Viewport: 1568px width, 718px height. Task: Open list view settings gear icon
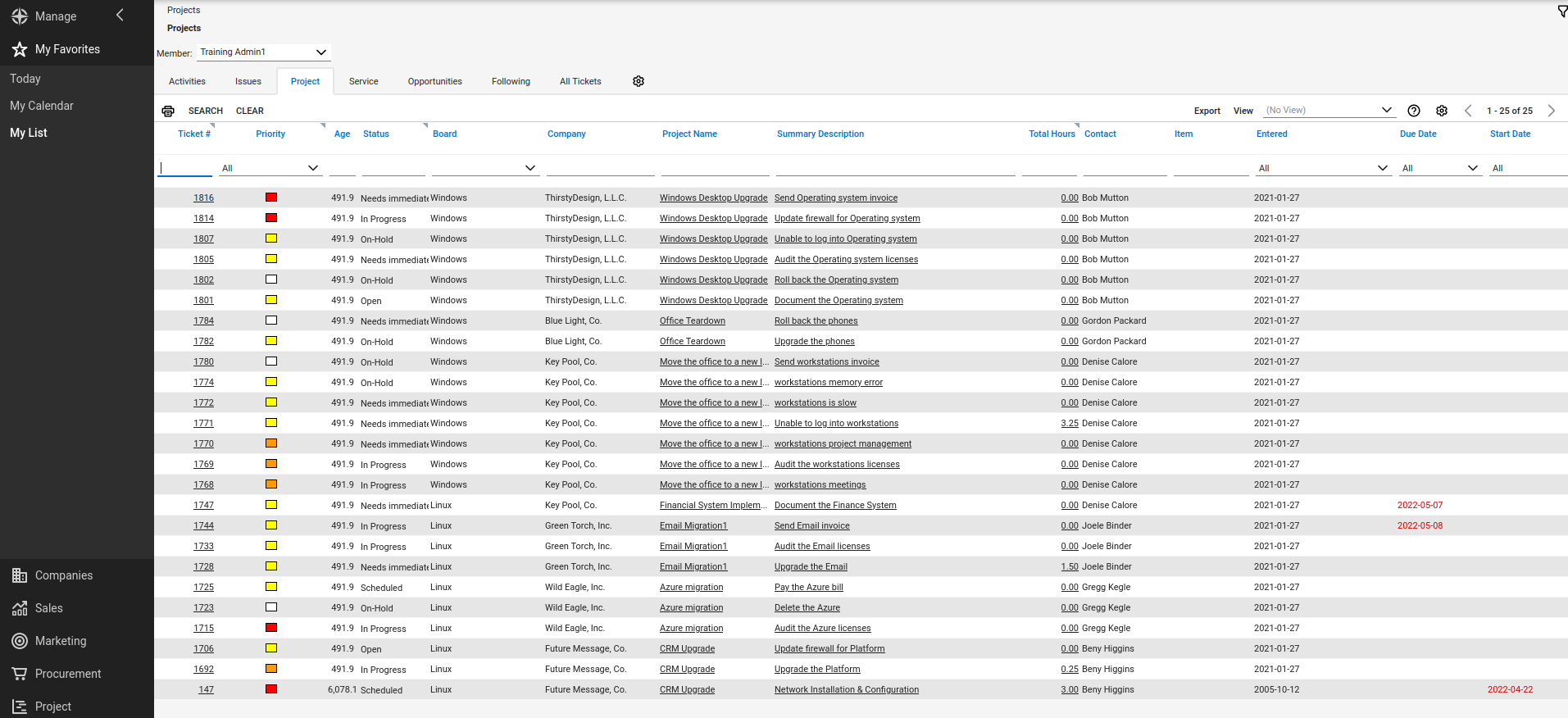point(1442,111)
